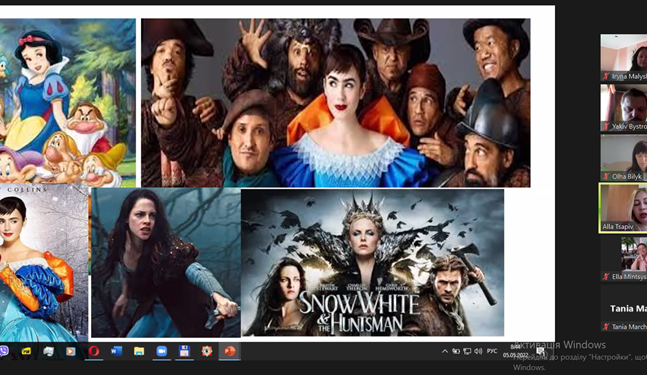This screenshot has height=375, width=647.
Task: Switch to the Zoom app in the taskbar
Action: [161, 351]
